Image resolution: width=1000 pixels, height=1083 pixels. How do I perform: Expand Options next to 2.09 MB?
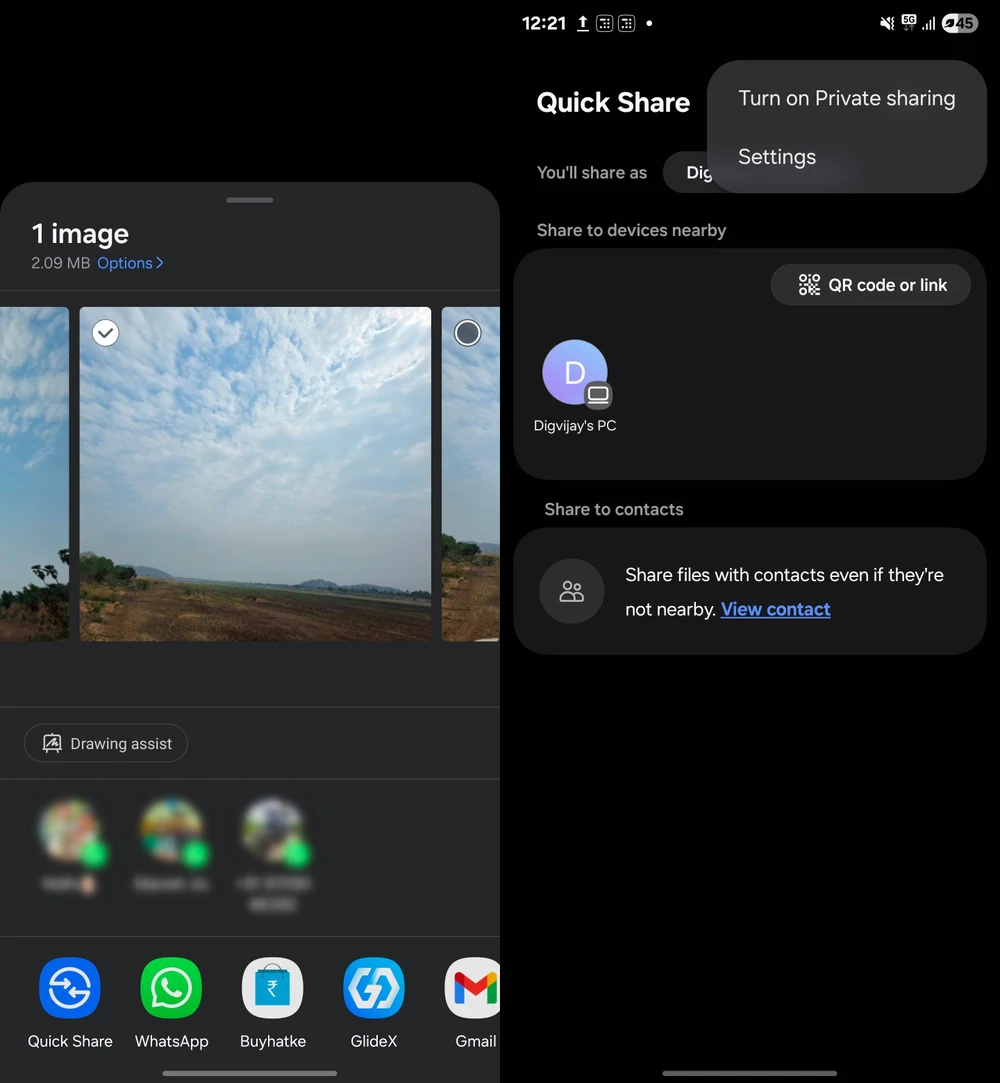click(130, 263)
